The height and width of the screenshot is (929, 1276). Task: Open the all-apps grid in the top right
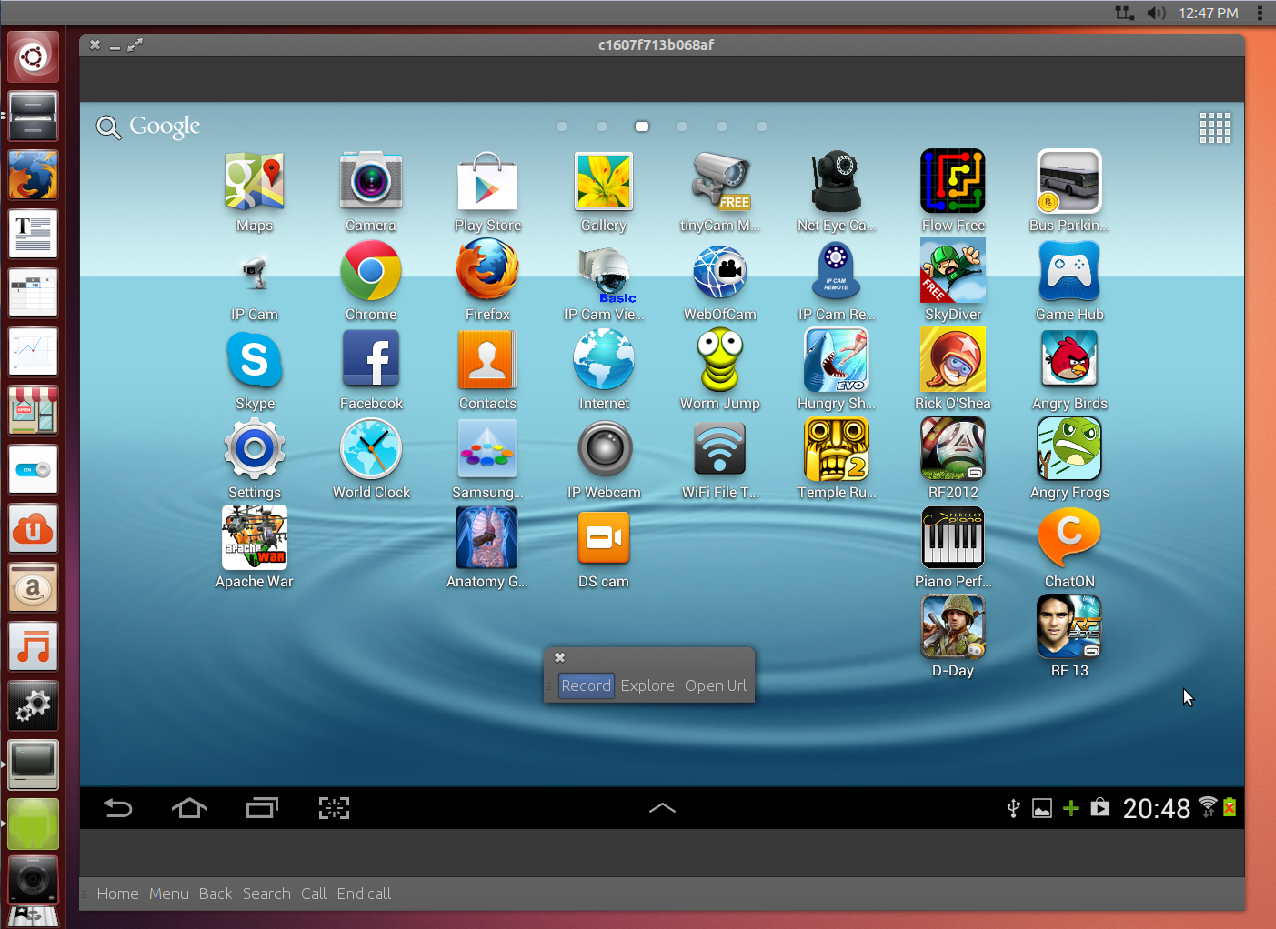1214,127
